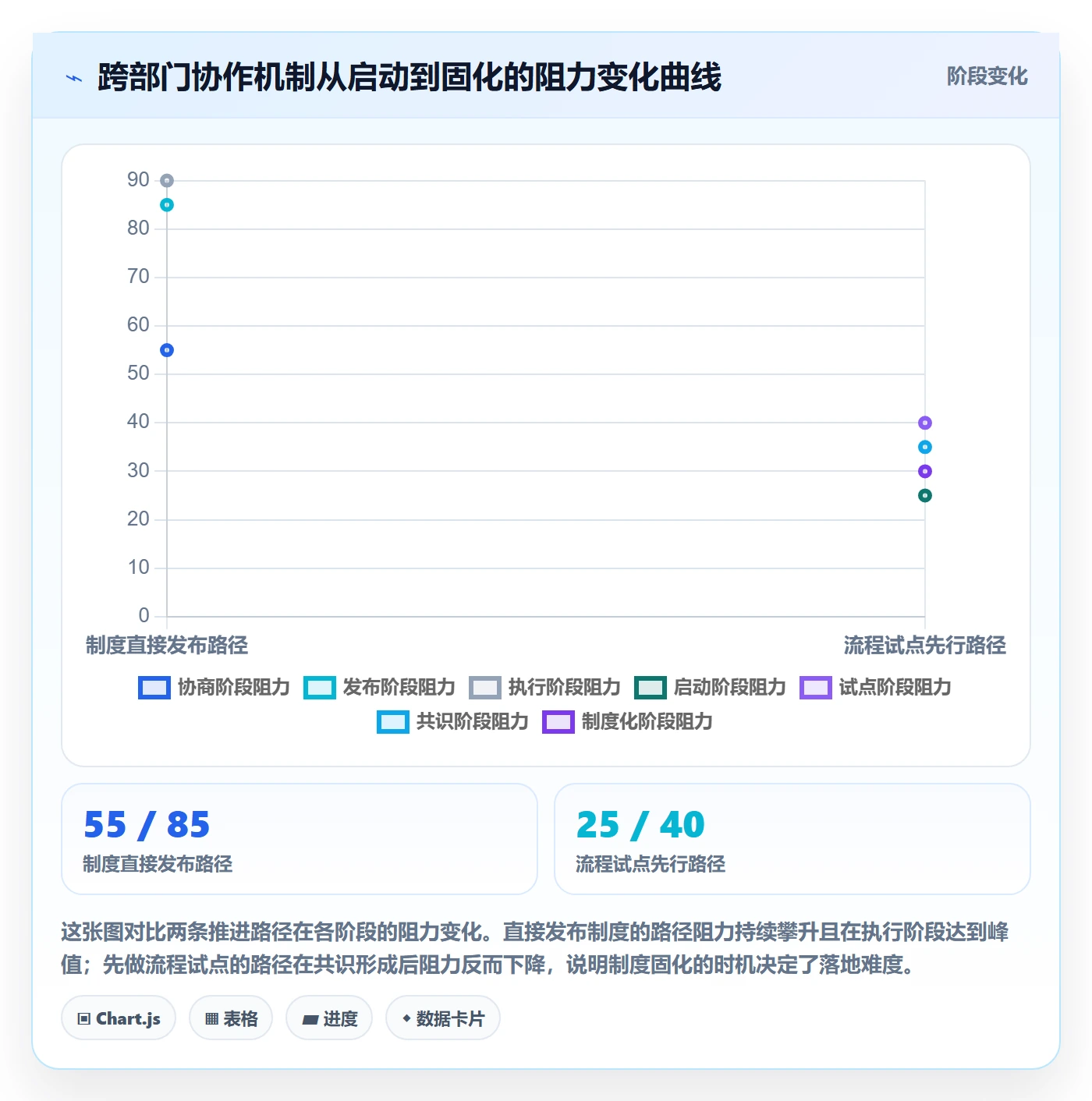Image resolution: width=1092 pixels, height=1101 pixels.
Task: Click the Chart.js tag
Action: (x=119, y=1018)
